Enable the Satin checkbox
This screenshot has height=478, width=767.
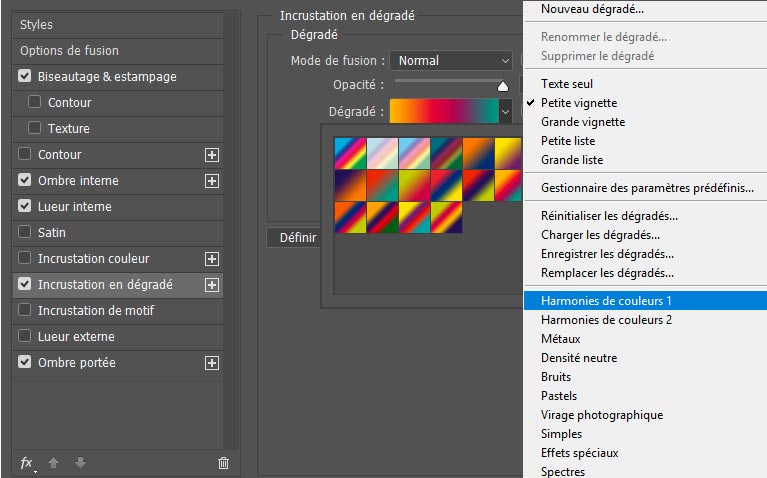click(x=25, y=233)
